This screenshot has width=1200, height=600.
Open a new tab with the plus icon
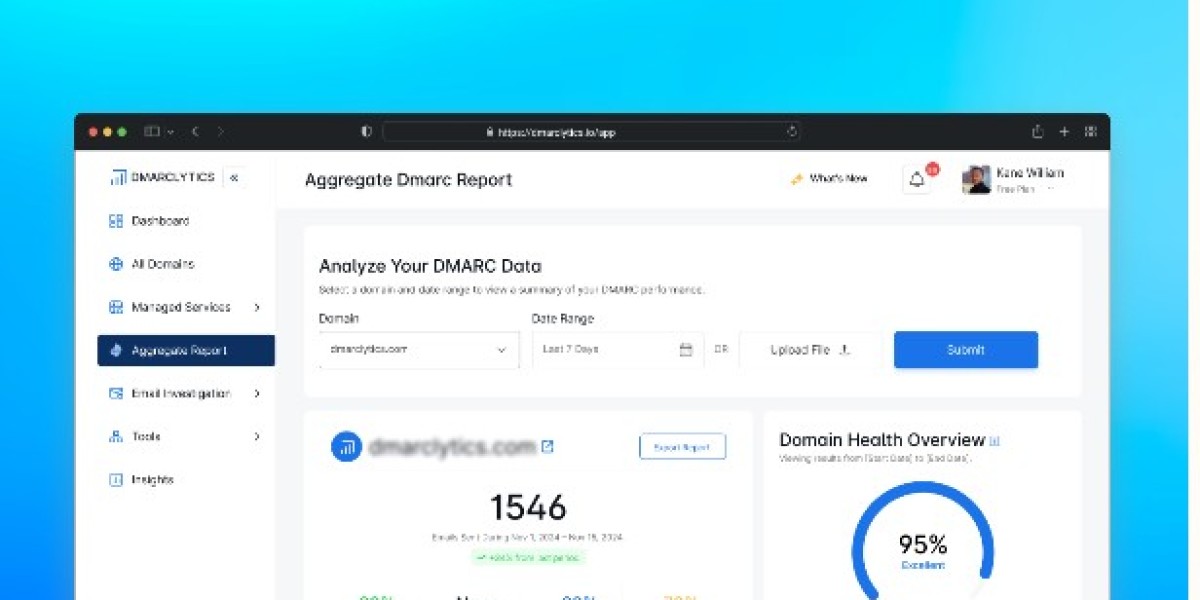1064,131
